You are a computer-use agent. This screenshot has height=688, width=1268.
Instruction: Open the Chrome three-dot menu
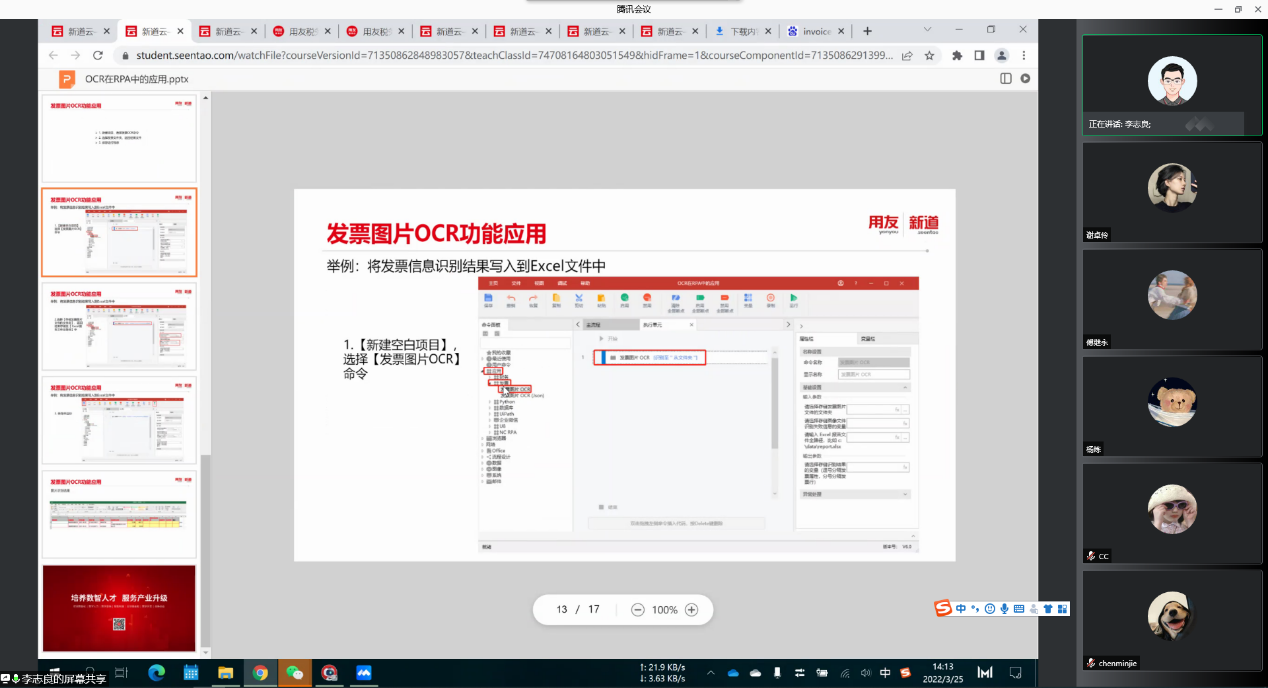point(1024,55)
